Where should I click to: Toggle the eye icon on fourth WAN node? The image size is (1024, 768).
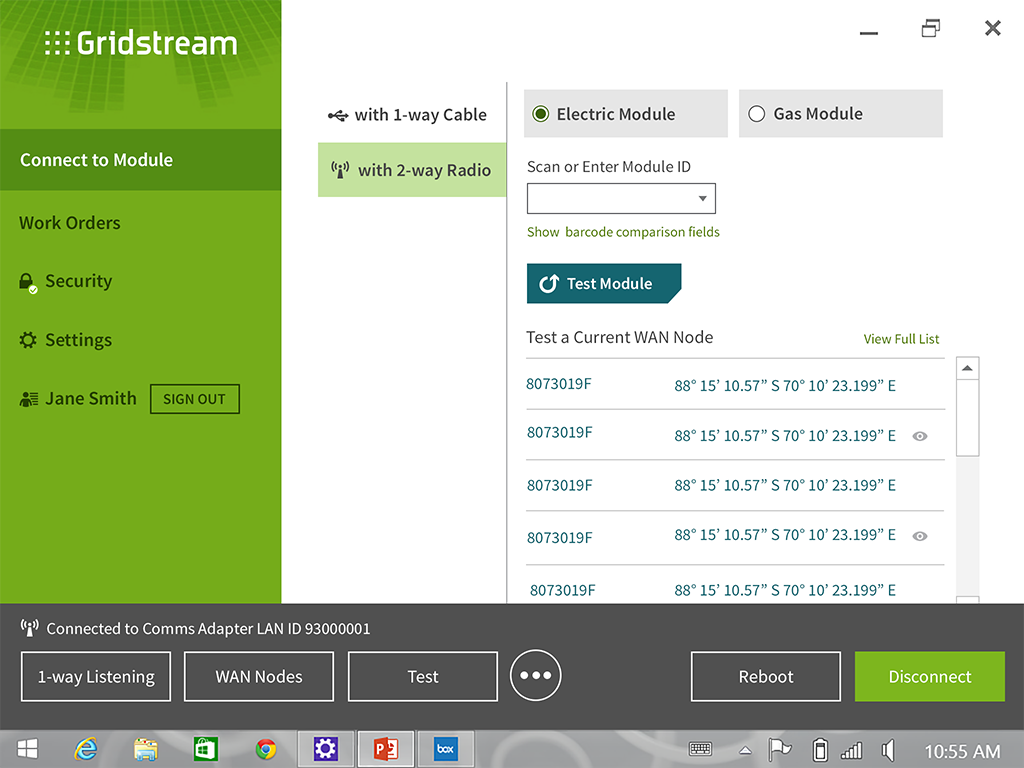coord(920,536)
